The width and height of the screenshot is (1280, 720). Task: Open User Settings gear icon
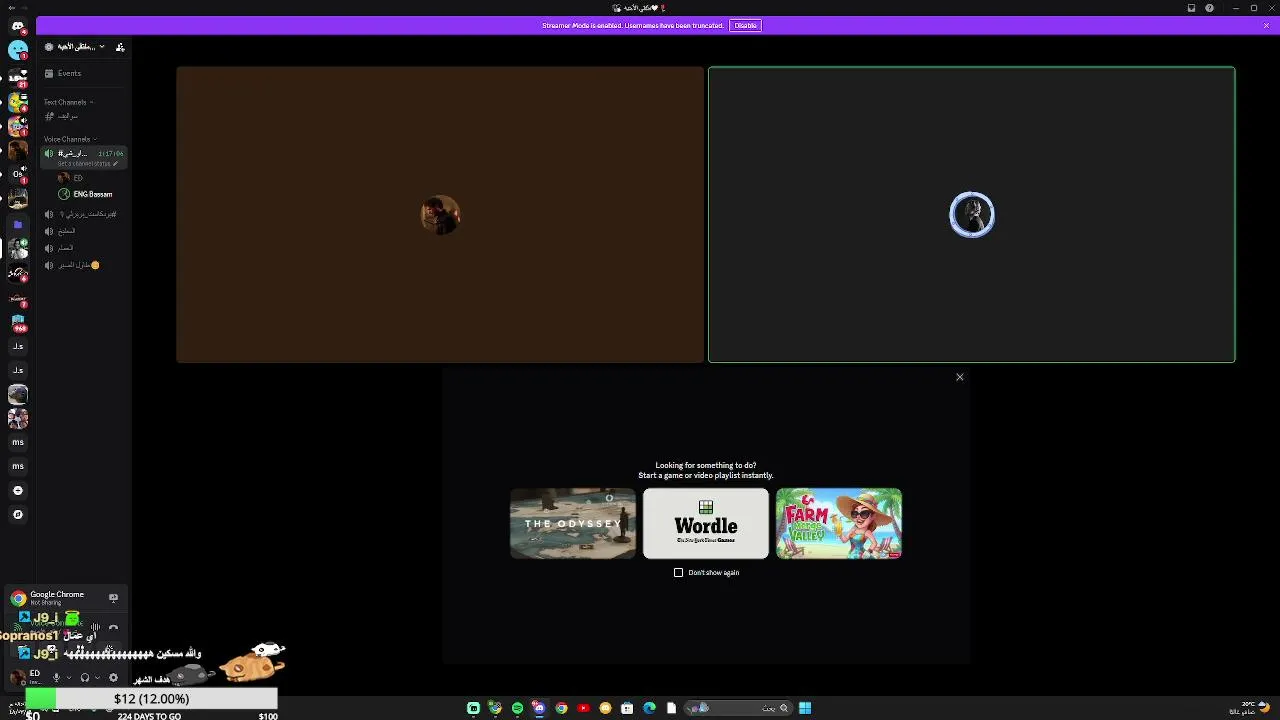(113, 678)
